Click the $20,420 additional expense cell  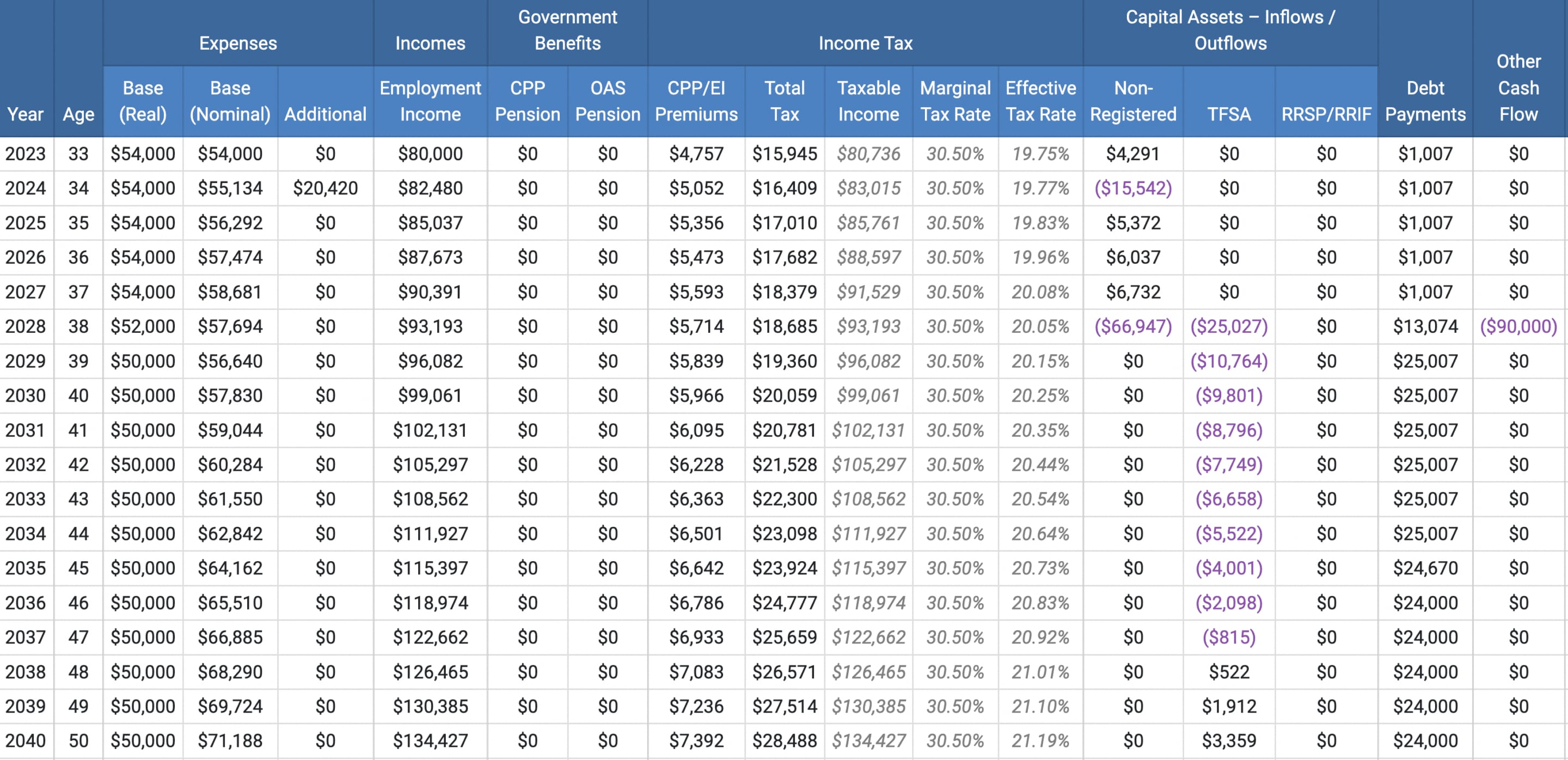point(325,188)
